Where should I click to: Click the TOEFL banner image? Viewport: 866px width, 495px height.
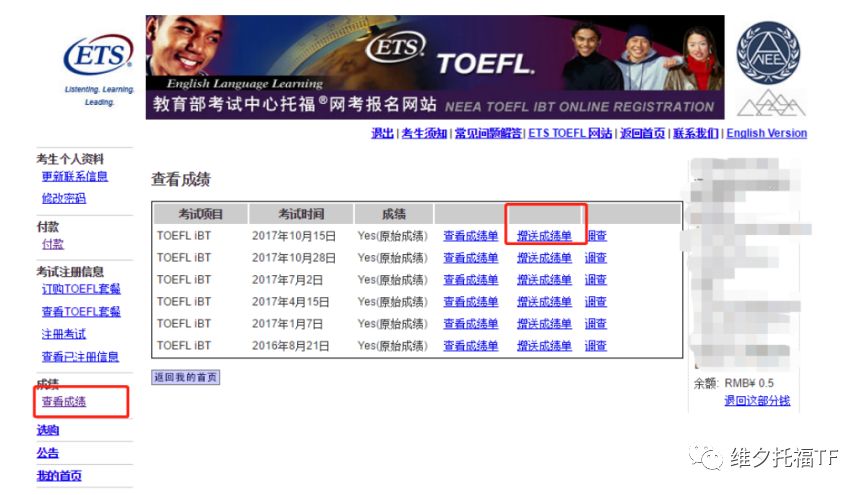click(x=435, y=67)
